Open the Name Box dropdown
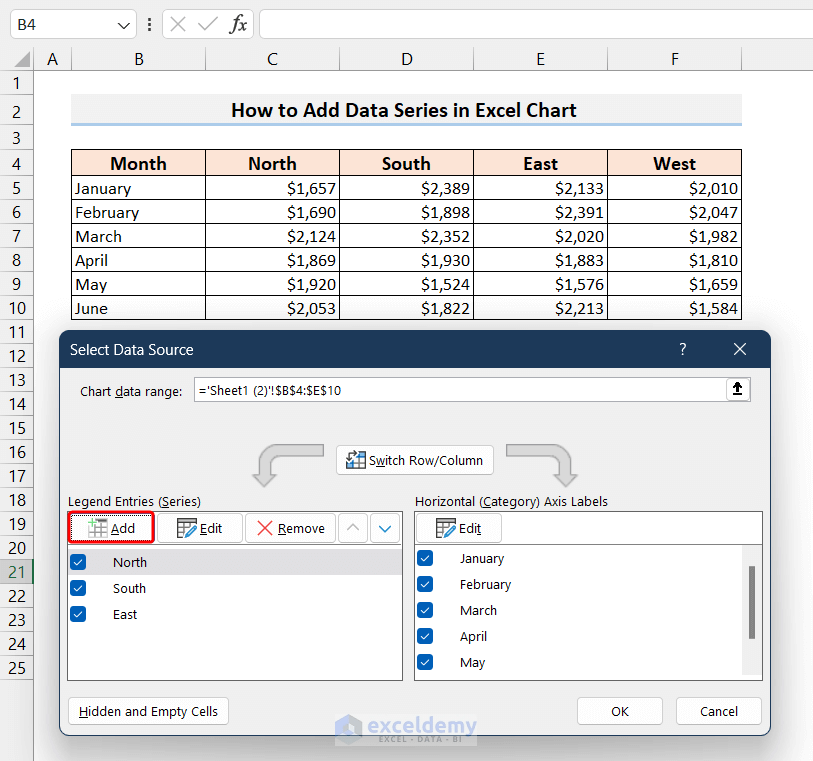The image size is (813, 761). pos(123,25)
